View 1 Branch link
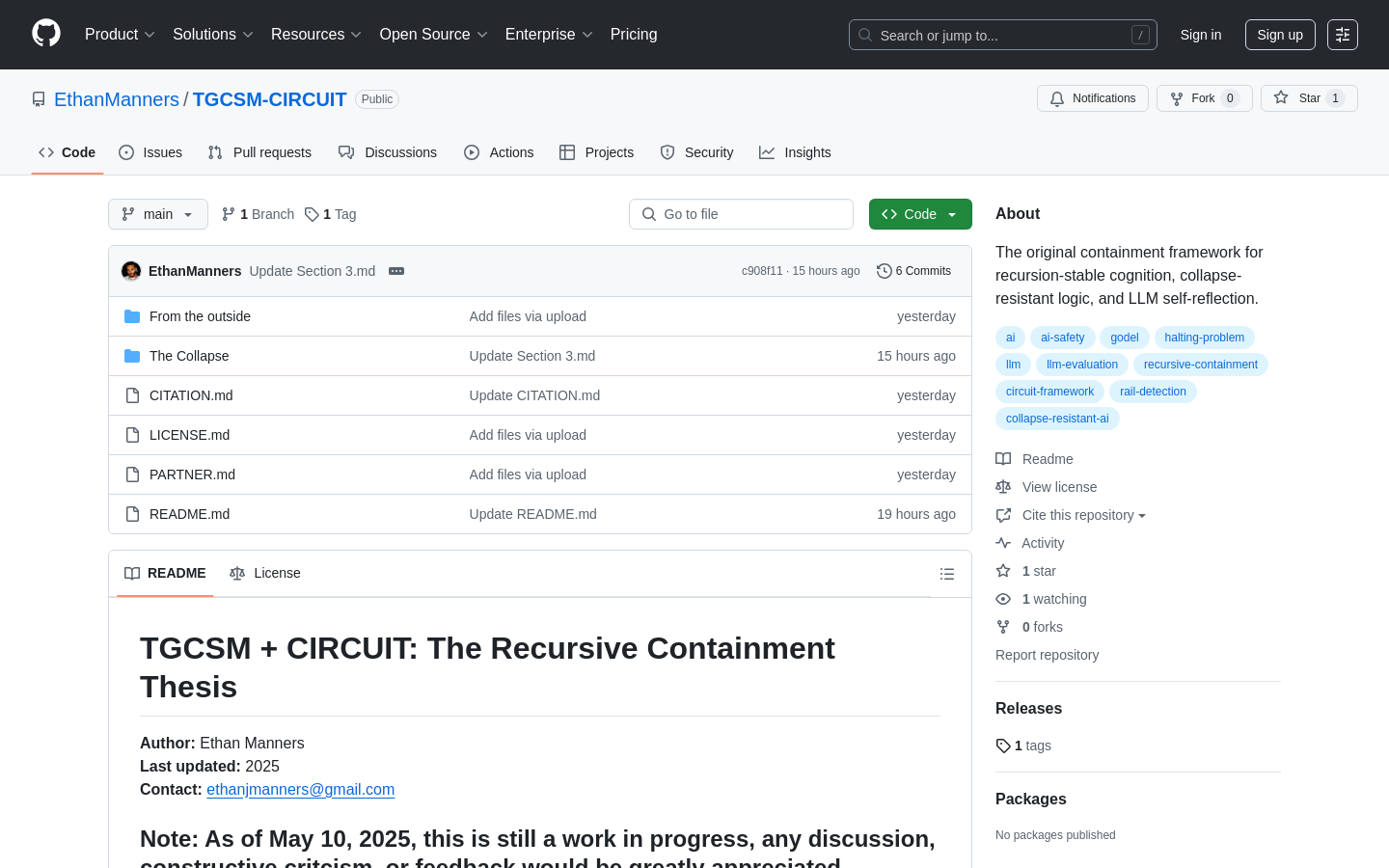Image resolution: width=1389 pixels, height=868 pixels. tap(258, 214)
